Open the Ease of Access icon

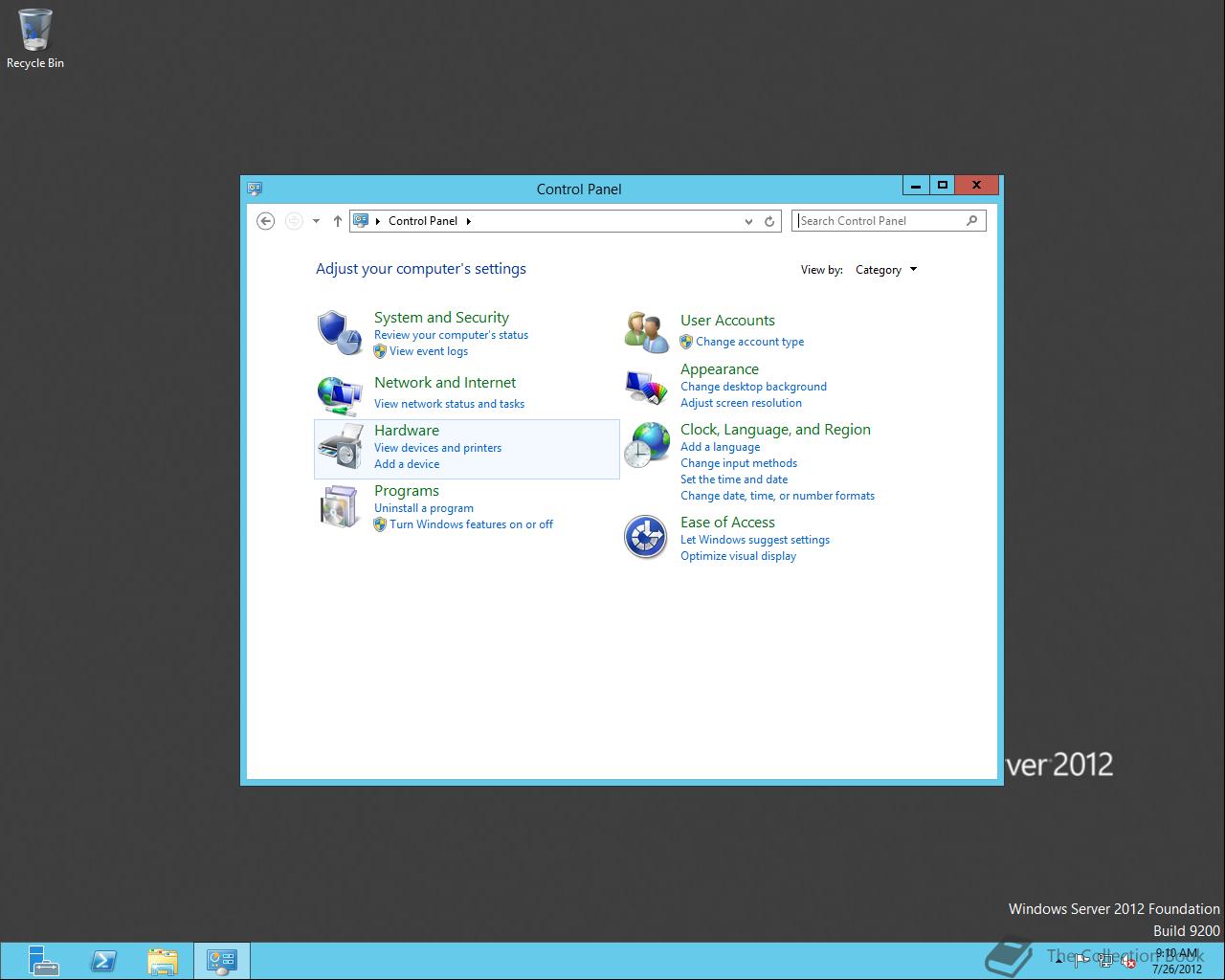click(x=646, y=537)
